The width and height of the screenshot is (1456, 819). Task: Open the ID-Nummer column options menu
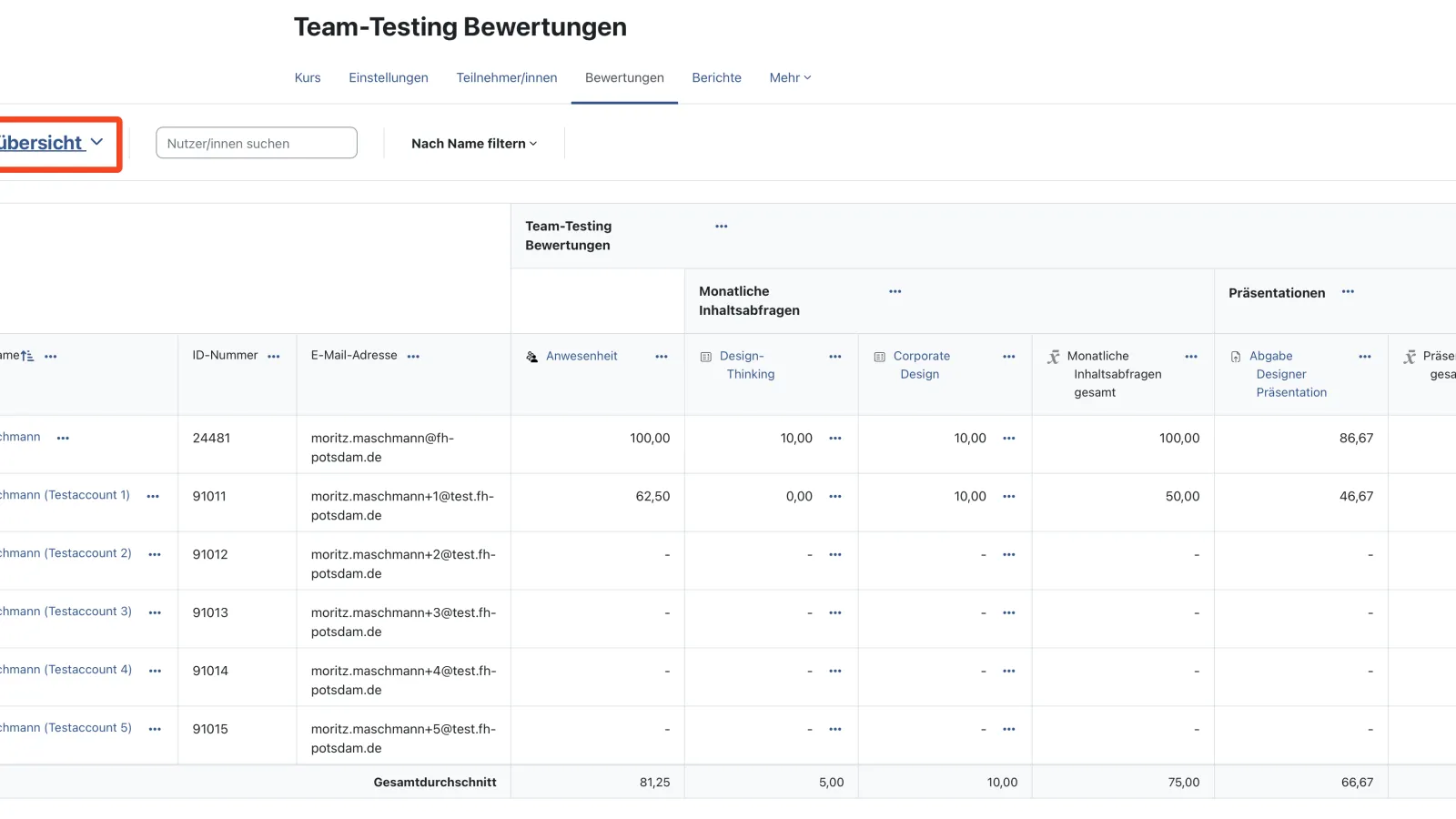click(x=275, y=356)
